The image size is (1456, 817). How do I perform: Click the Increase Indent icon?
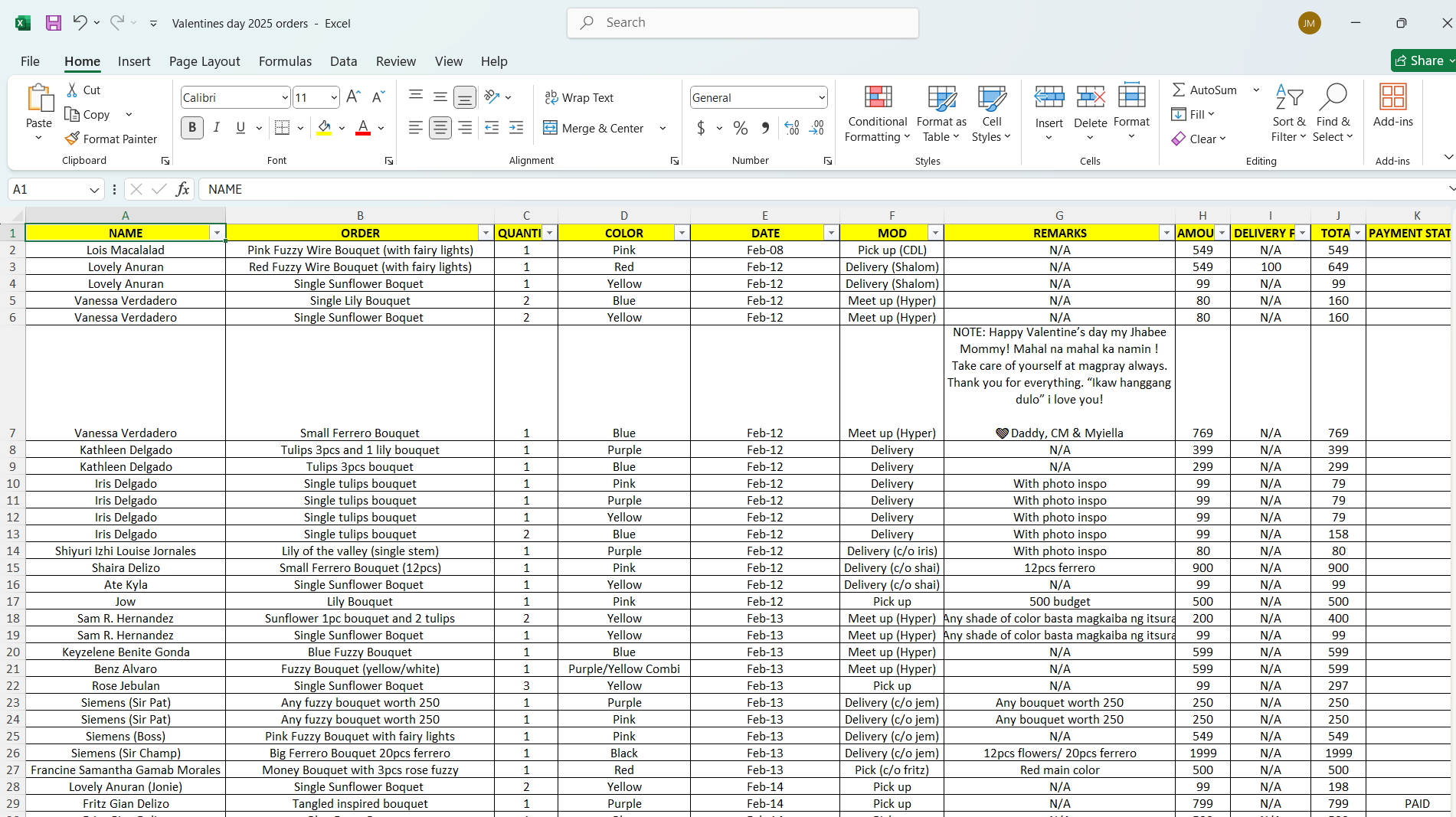pyautogui.click(x=516, y=128)
